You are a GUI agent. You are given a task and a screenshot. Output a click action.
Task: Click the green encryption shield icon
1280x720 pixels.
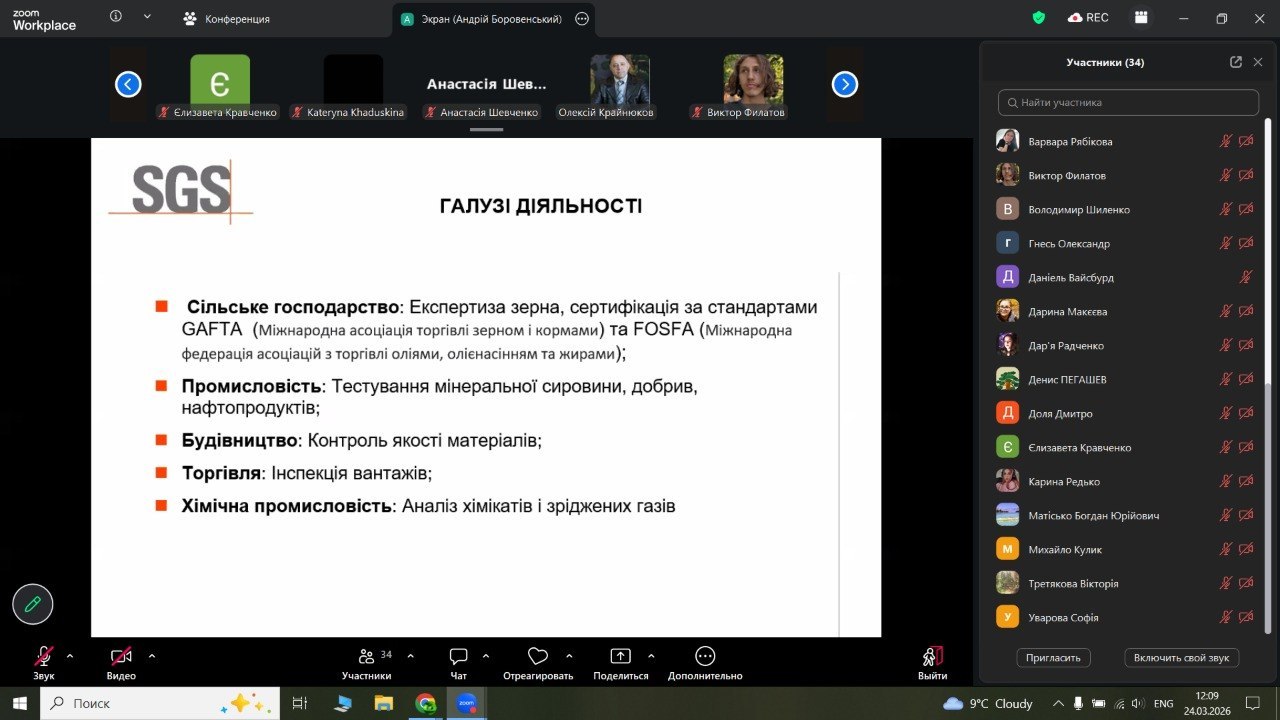pyautogui.click(x=1039, y=18)
